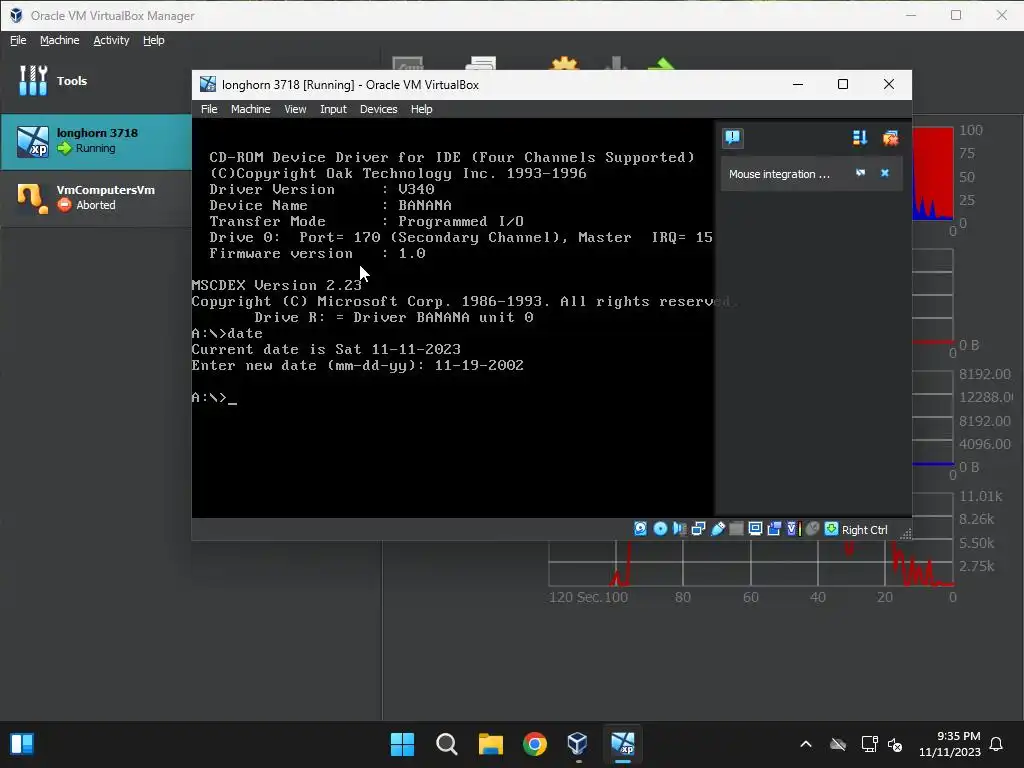Select Tools in the Manager sidebar

click(95, 81)
